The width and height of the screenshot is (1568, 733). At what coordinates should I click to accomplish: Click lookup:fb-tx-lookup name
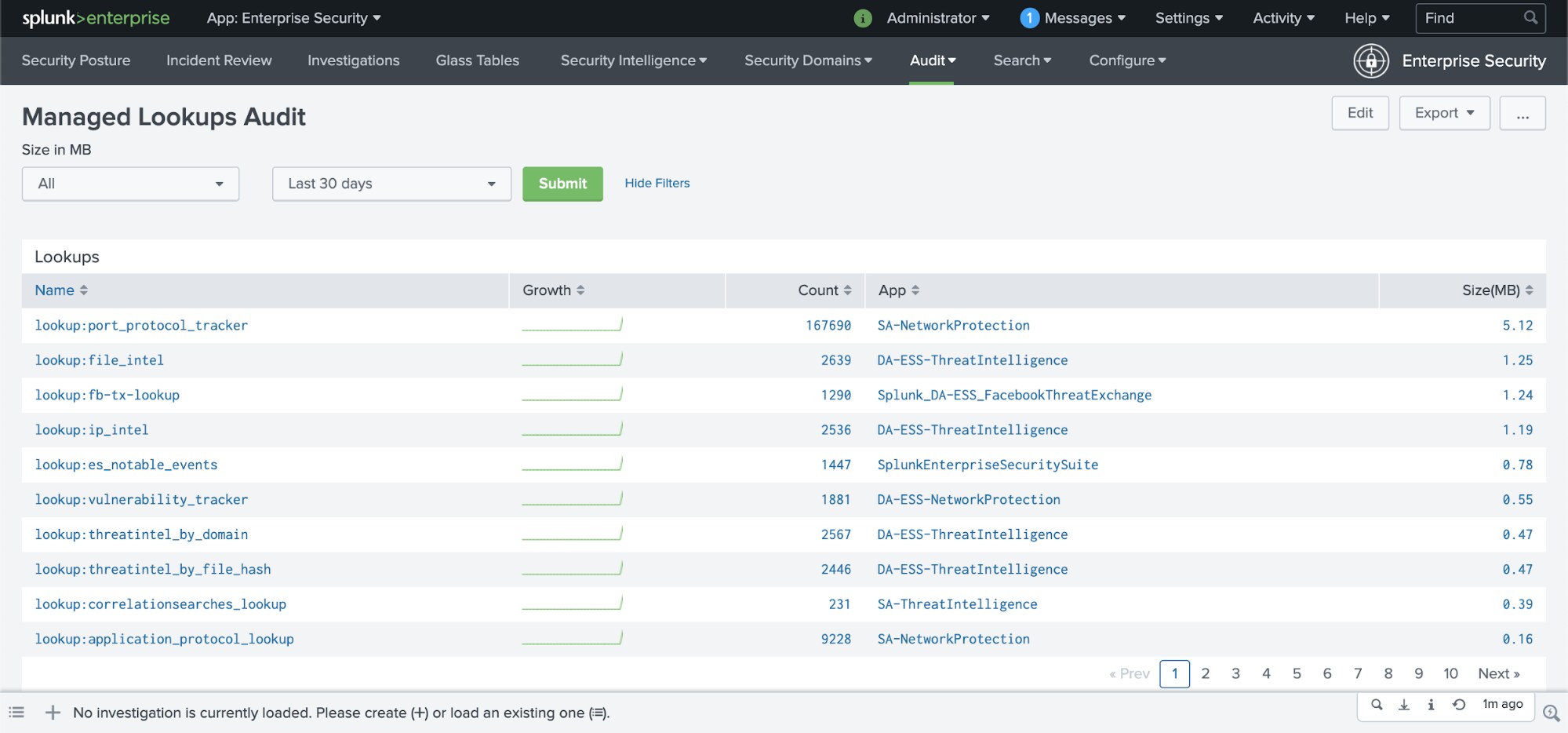click(x=107, y=395)
